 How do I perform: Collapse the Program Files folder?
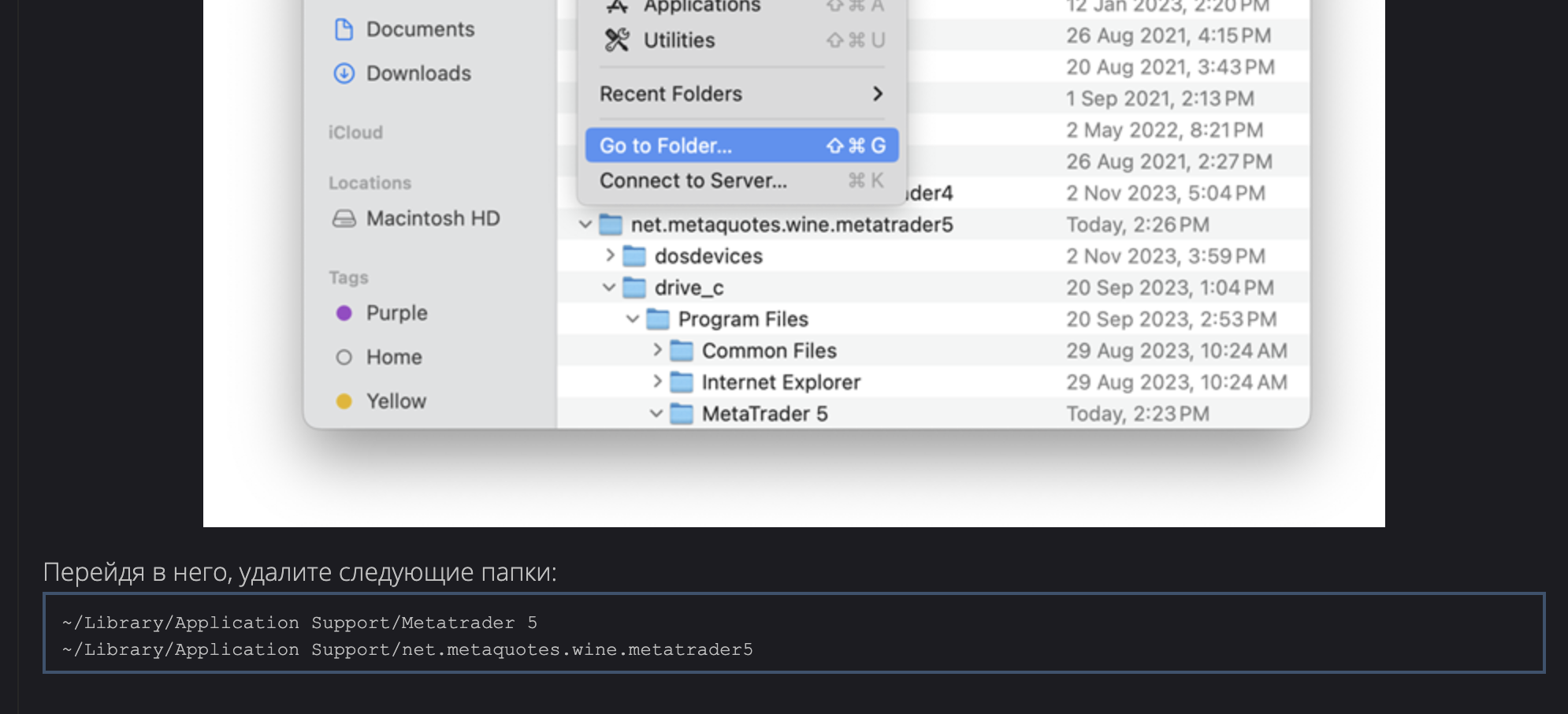632,319
